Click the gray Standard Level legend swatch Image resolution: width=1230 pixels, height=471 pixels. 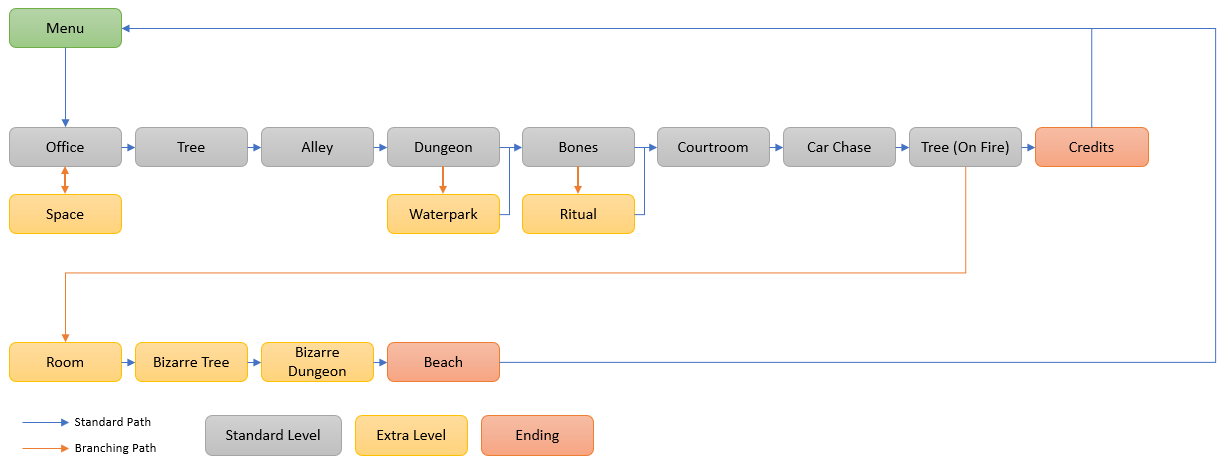click(x=273, y=435)
